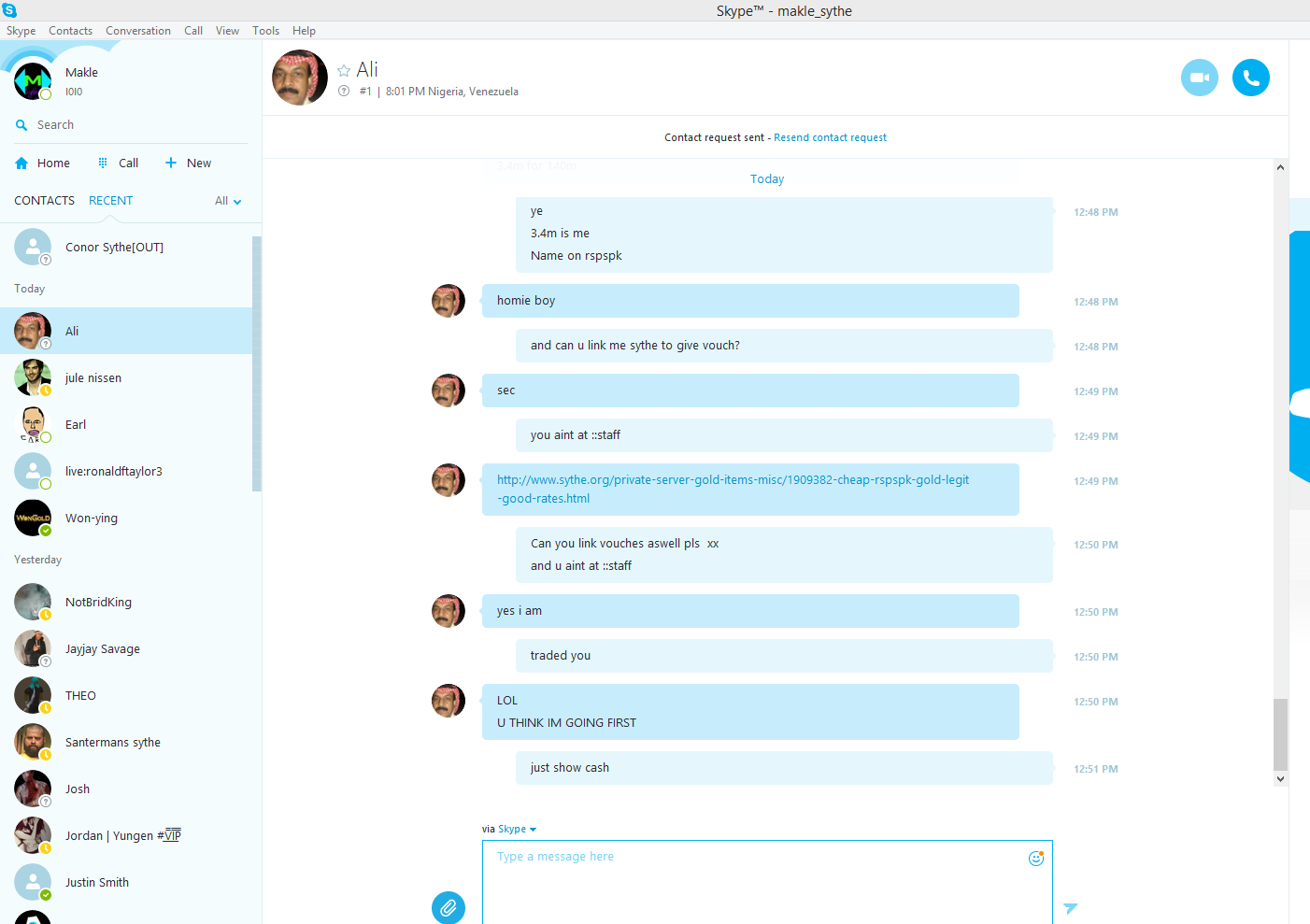Click the send message arrow icon
This screenshot has width=1310, height=924.
click(1071, 908)
